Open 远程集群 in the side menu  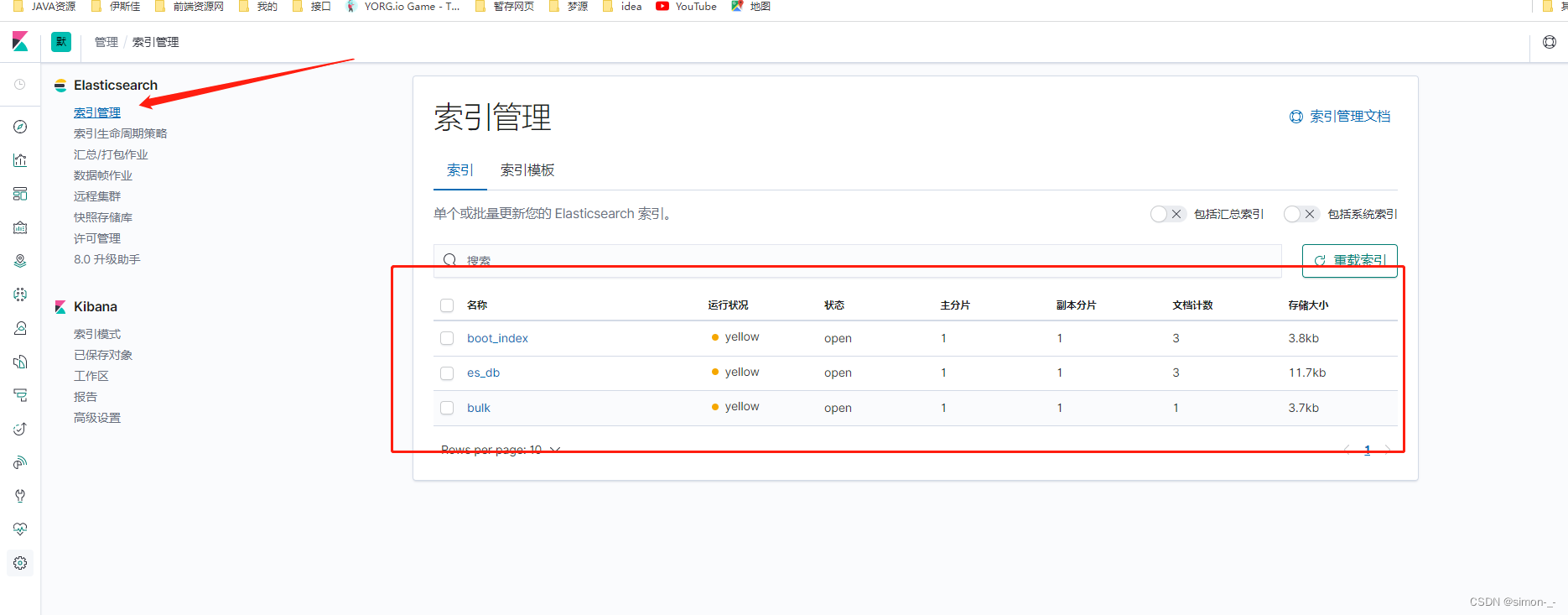point(97,196)
